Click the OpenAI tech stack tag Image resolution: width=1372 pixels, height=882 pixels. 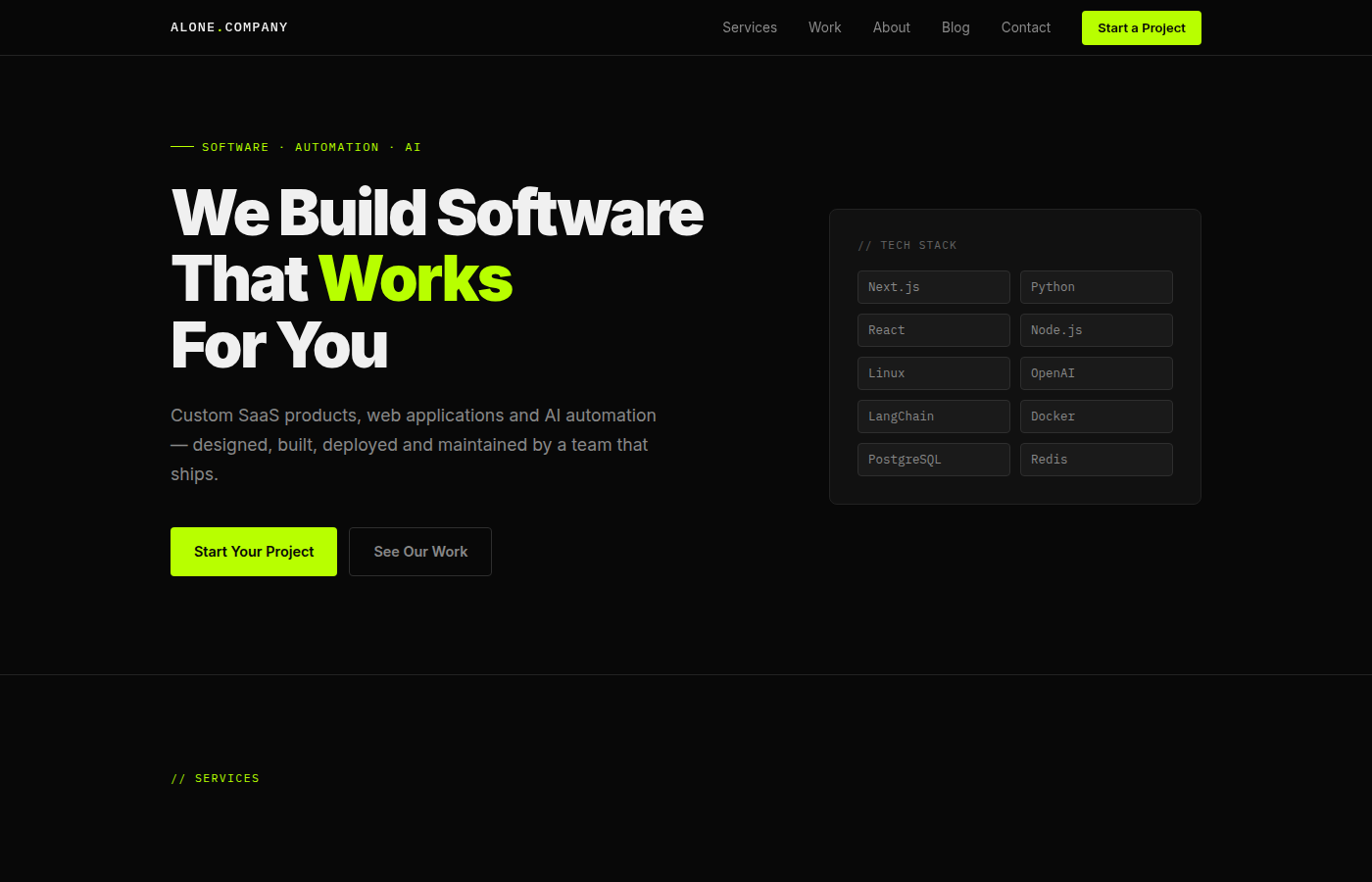[1096, 372]
